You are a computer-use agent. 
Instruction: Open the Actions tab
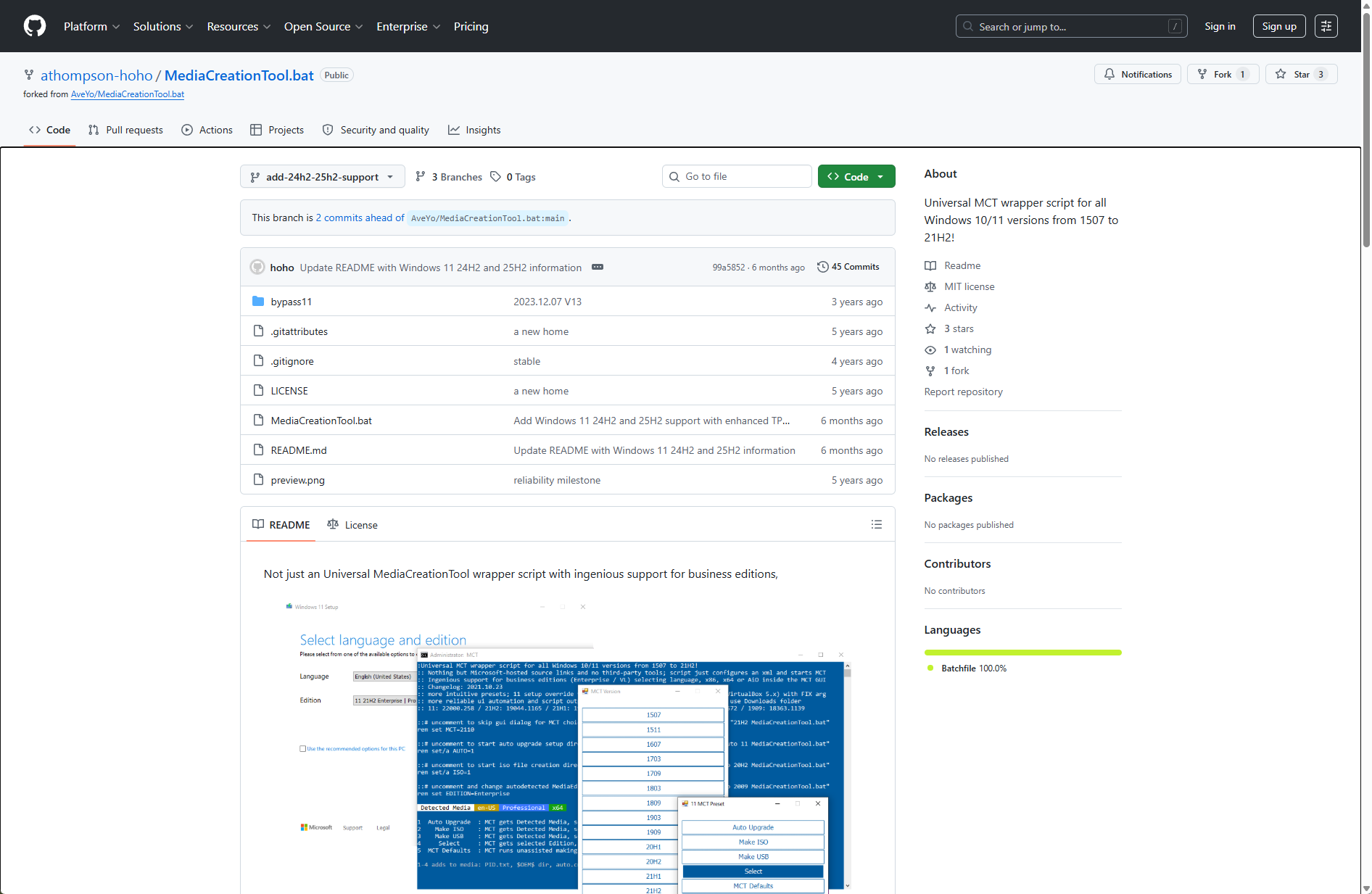click(x=207, y=130)
